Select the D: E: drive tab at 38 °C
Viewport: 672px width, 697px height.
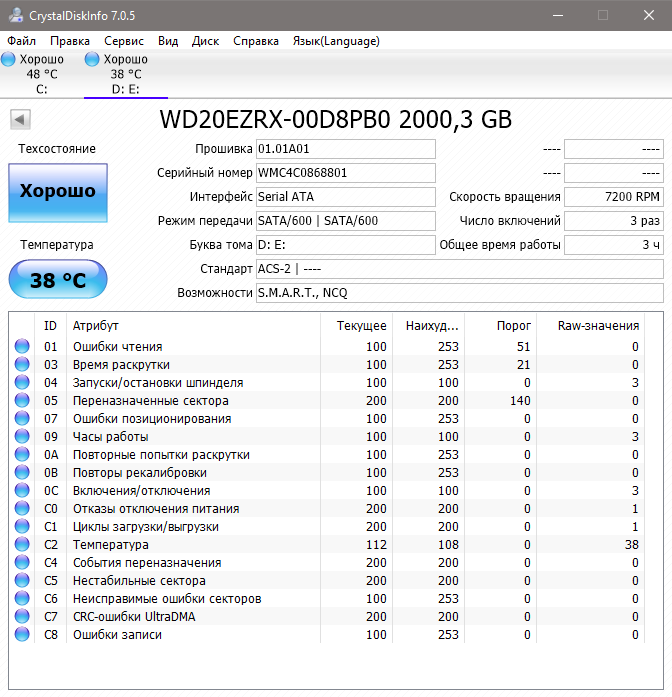126,74
